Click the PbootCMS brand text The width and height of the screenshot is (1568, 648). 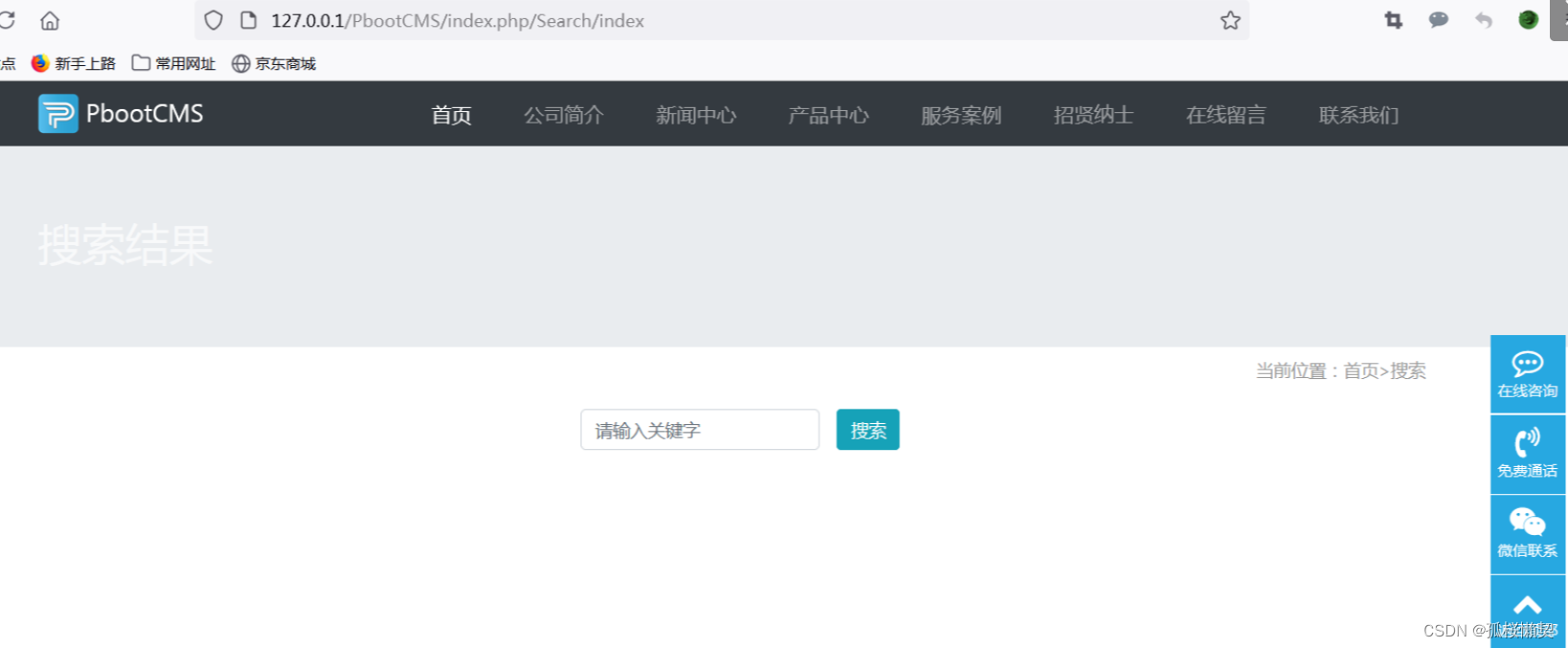coord(145,114)
